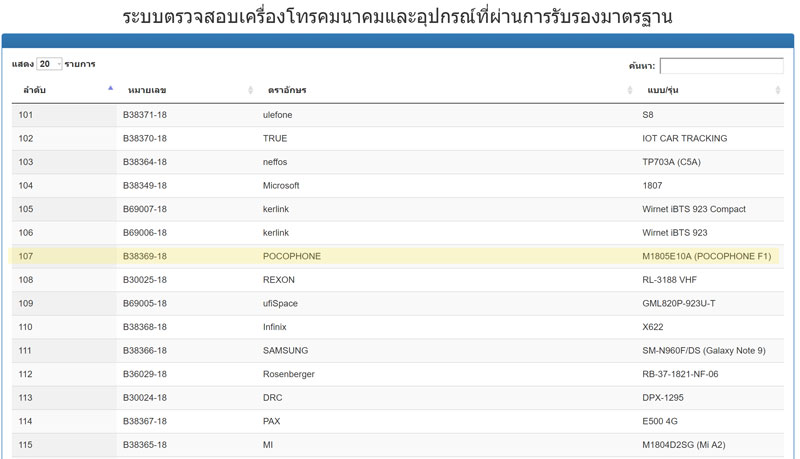Click the ค้นหา search input field
Image resolution: width=800 pixels, height=459 pixels.
point(721,66)
